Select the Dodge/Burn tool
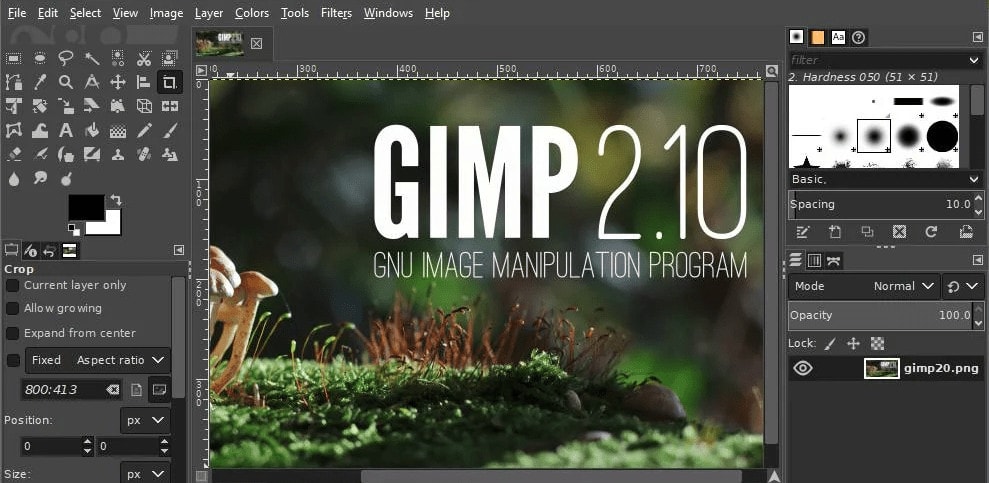Image resolution: width=989 pixels, height=483 pixels. pos(66,179)
